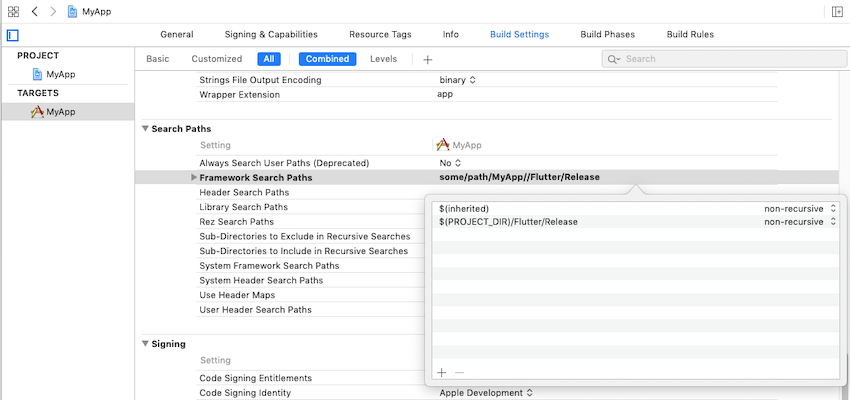This screenshot has height=400, width=850.
Task: Select the Levels view
Action: pos(383,59)
